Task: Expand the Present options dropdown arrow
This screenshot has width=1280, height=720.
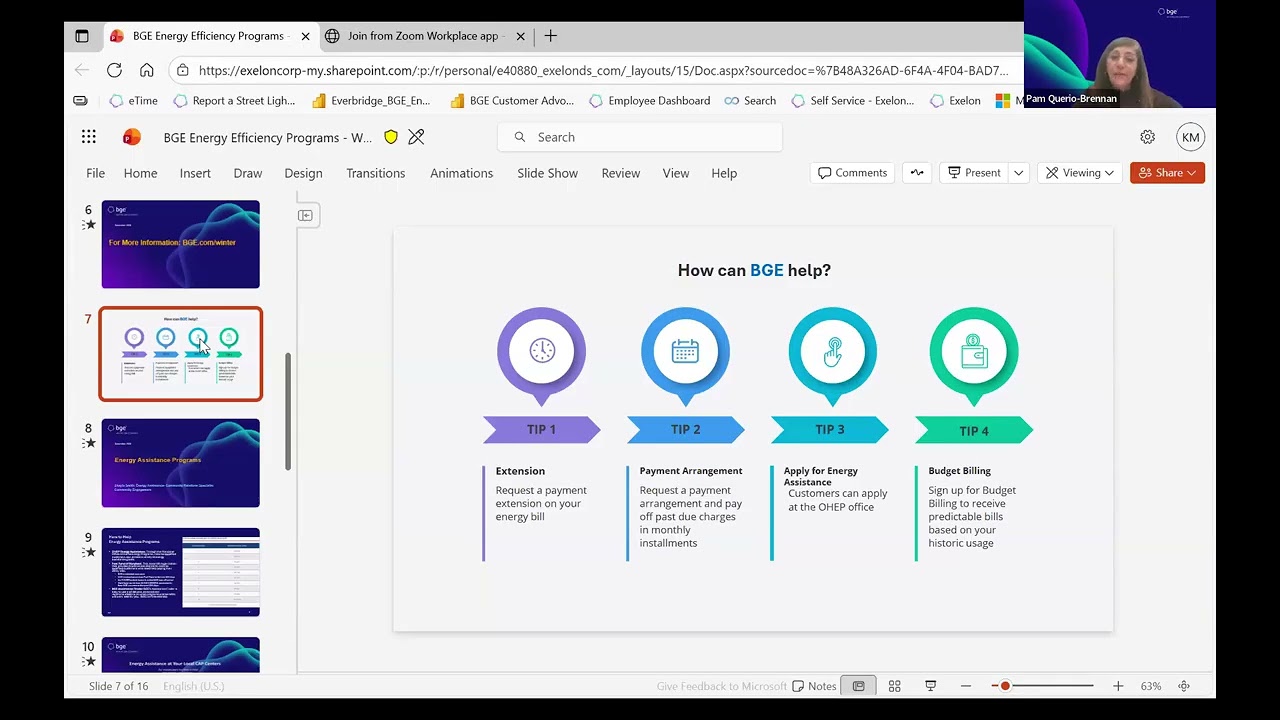Action: coord(1018,173)
